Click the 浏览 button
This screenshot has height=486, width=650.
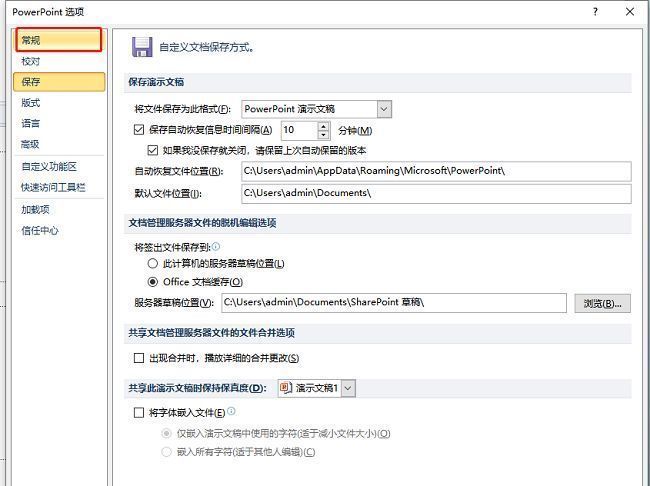point(602,303)
